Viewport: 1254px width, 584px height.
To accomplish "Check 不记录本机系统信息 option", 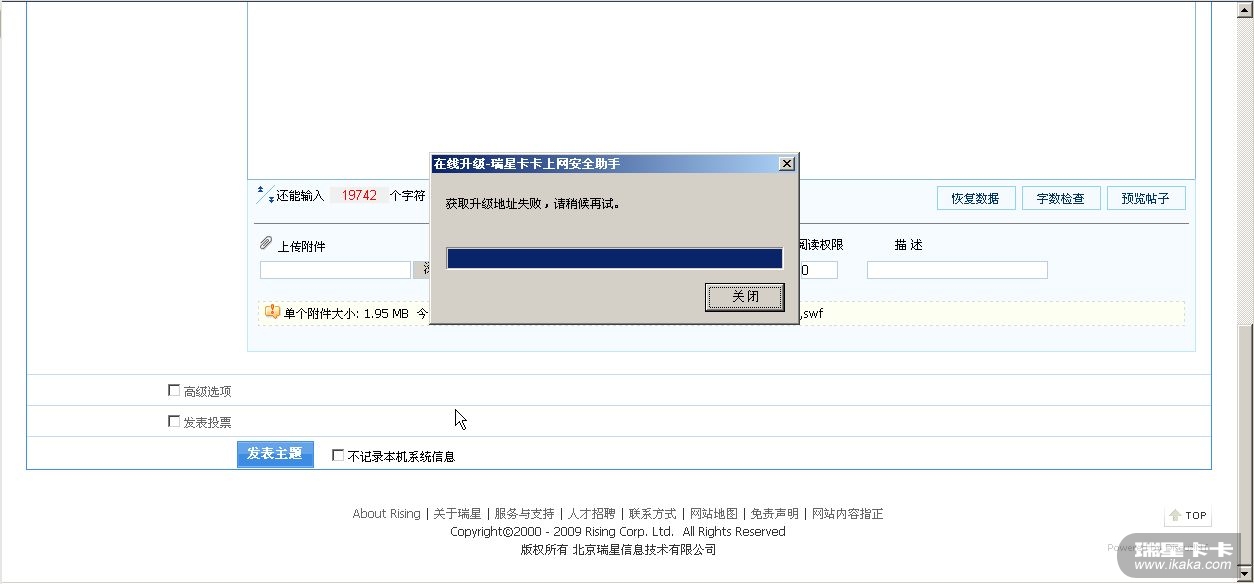I will [338, 455].
